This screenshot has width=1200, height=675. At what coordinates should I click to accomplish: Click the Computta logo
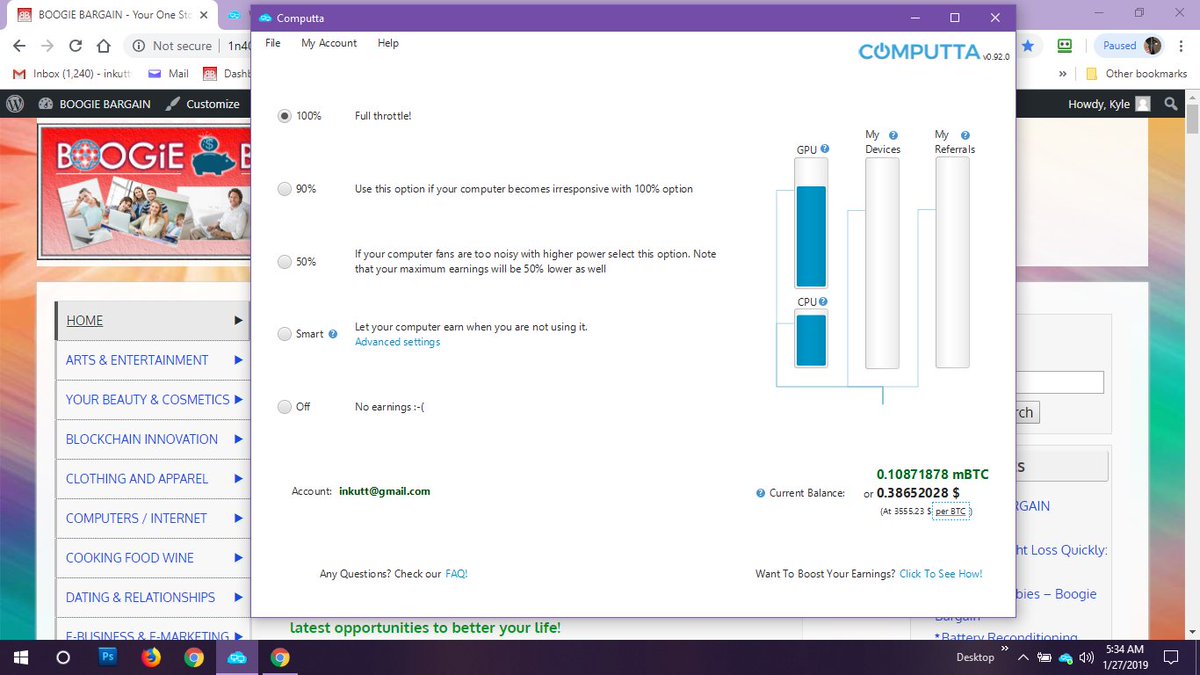pyautogui.click(x=919, y=52)
